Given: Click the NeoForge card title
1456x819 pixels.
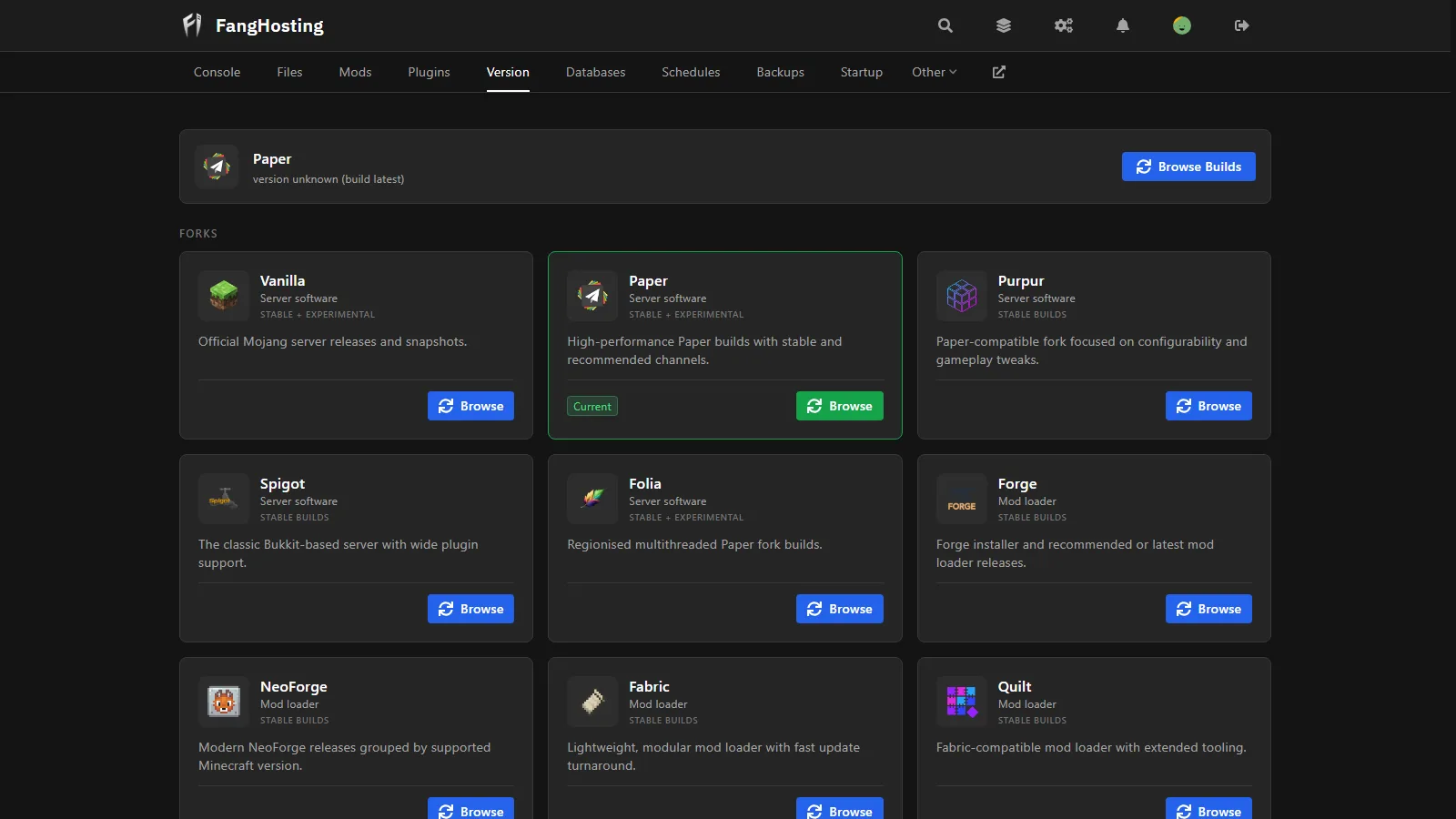Looking at the screenshot, I should pos(293,686).
